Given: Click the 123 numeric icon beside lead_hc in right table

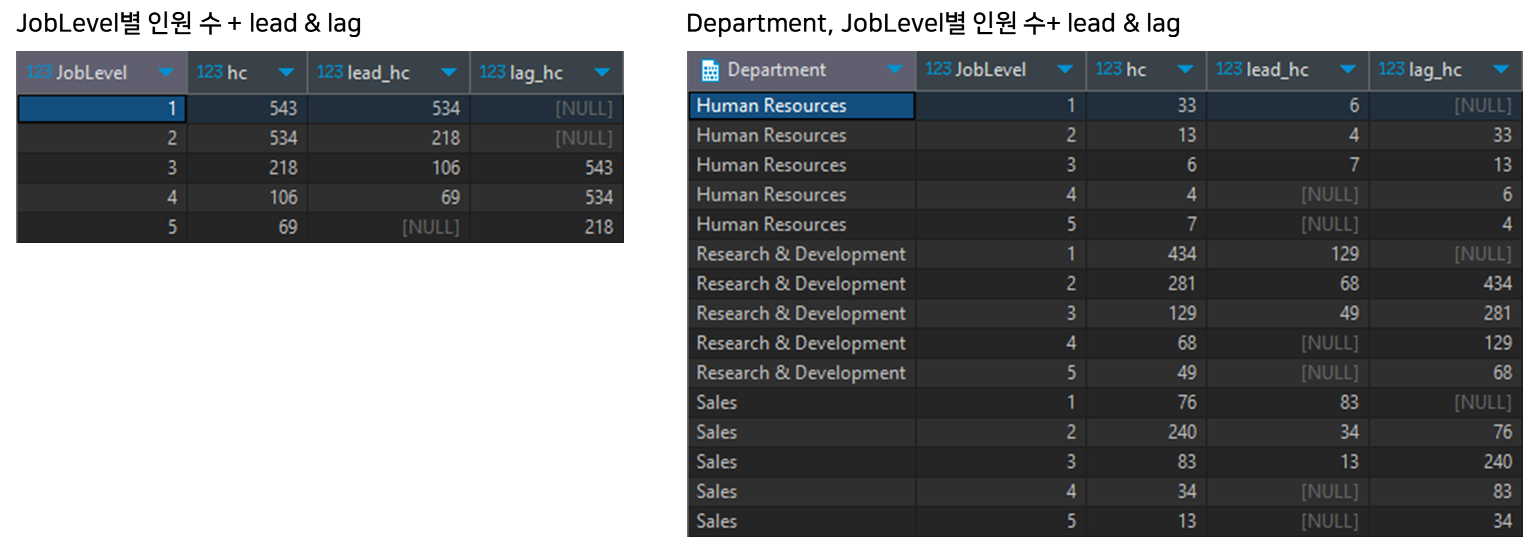Looking at the screenshot, I should 1229,69.
